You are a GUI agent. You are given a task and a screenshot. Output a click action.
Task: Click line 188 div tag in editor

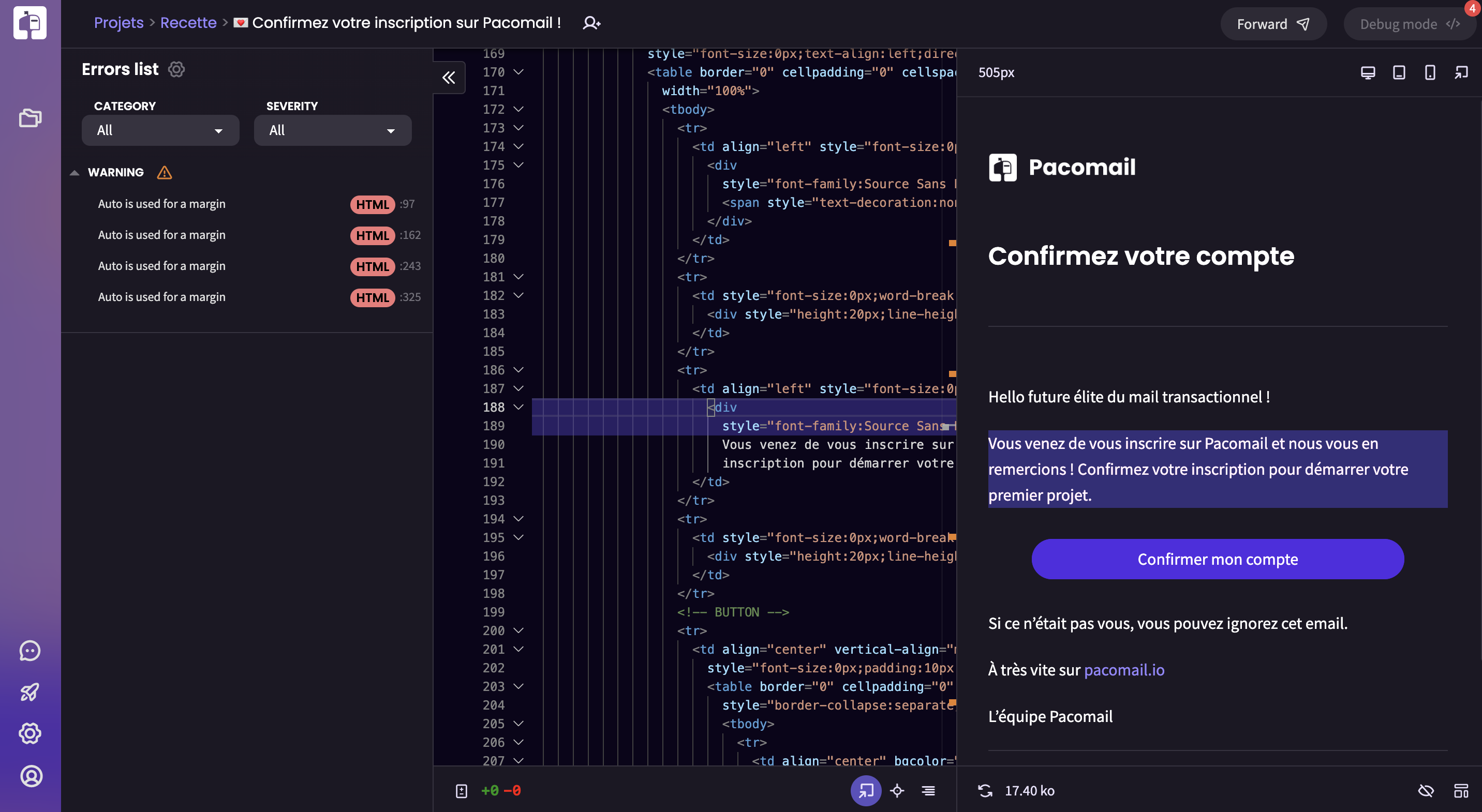coord(722,407)
